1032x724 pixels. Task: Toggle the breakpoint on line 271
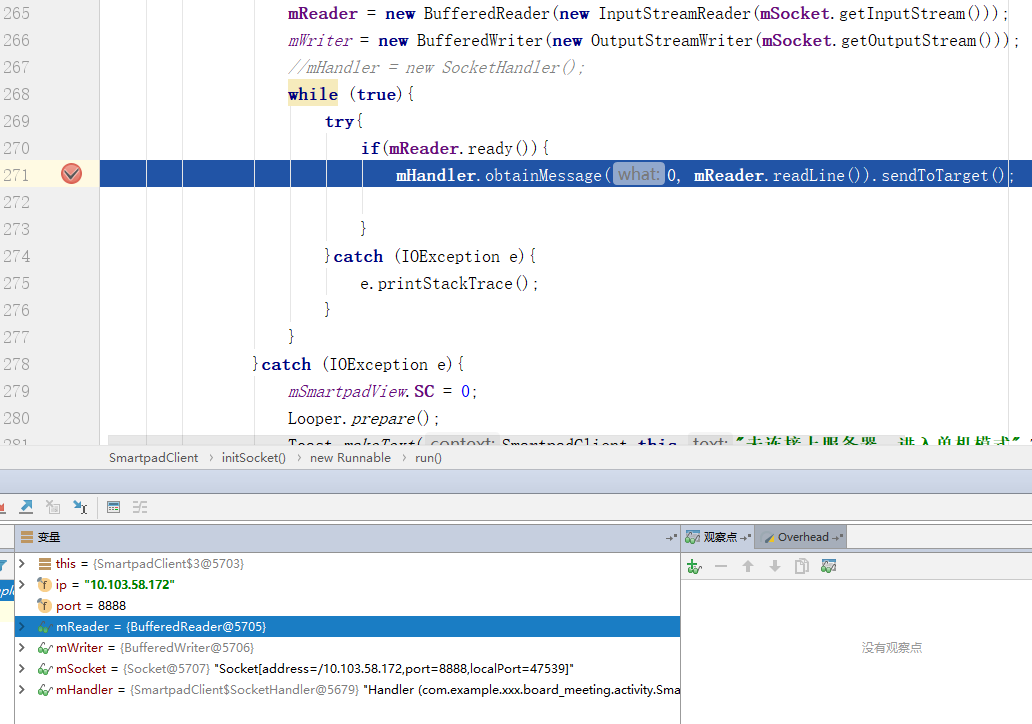click(71, 174)
